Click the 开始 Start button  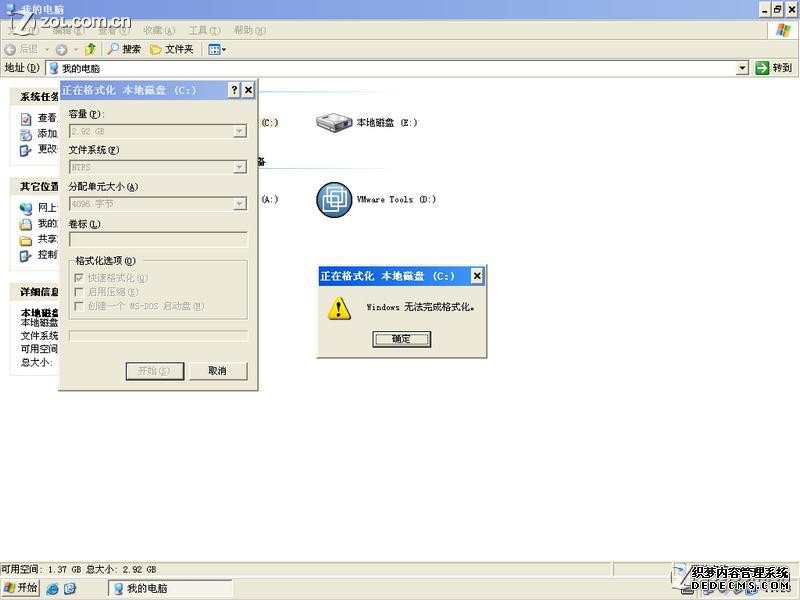20,588
